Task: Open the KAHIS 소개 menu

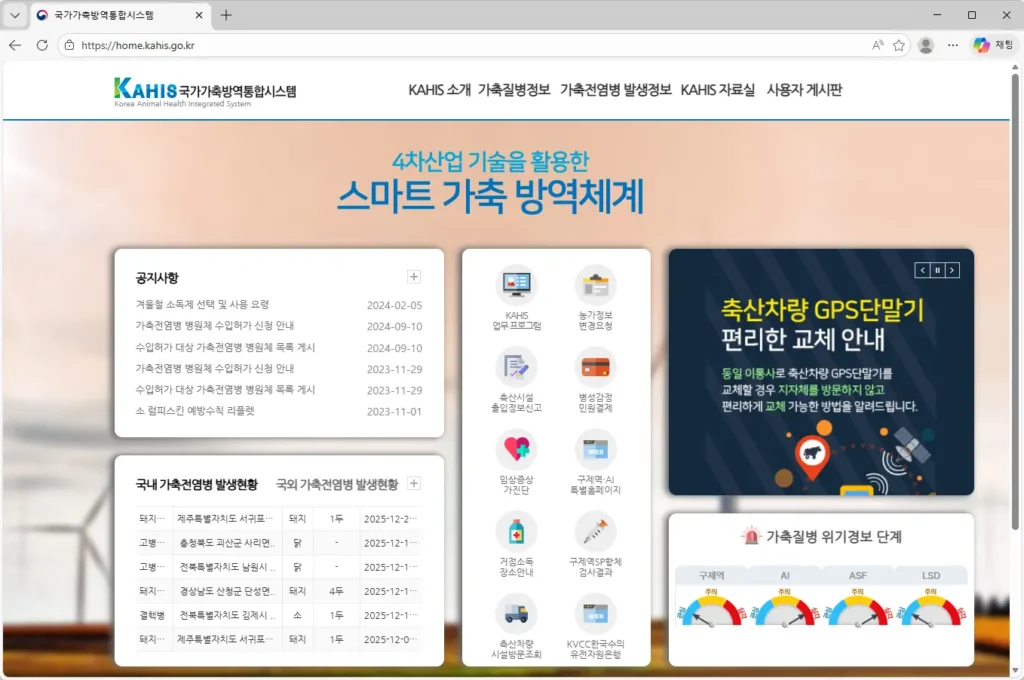Action: pos(439,89)
